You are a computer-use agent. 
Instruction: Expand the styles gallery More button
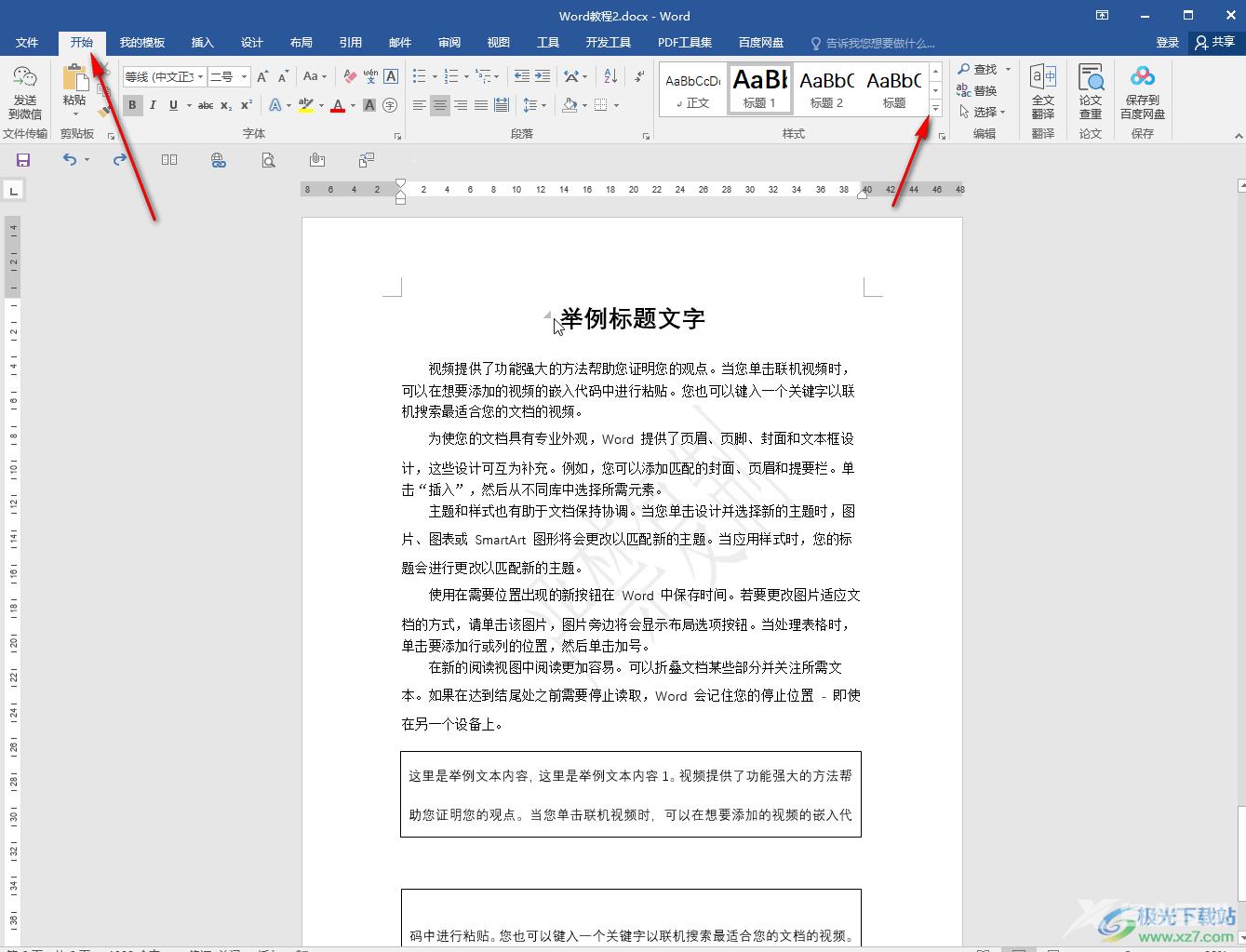[935, 109]
